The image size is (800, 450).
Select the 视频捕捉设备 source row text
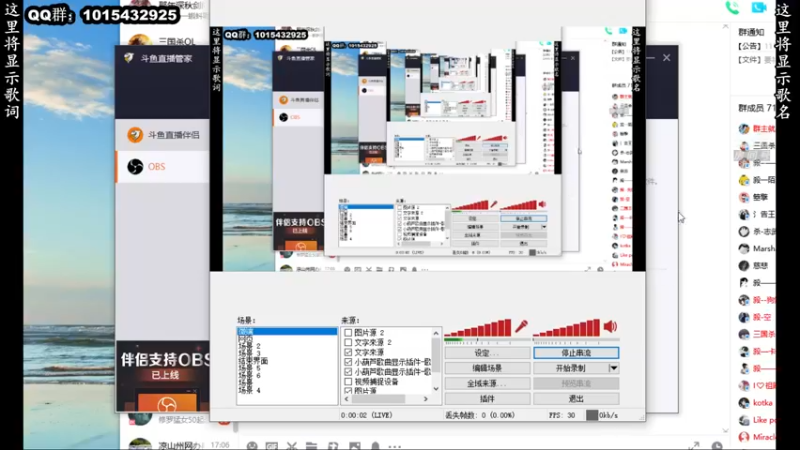pyautogui.click(x=376, y=381)
